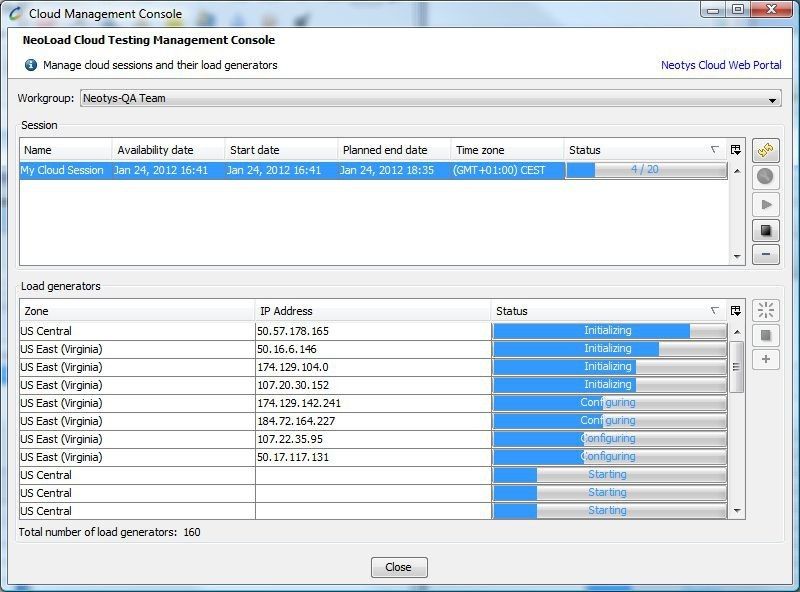Image resolution: width=800 pixels, height=592 pixels.
Task: Select IP address 107.22.35.95 cell
Action: click(x=373, y=439)
